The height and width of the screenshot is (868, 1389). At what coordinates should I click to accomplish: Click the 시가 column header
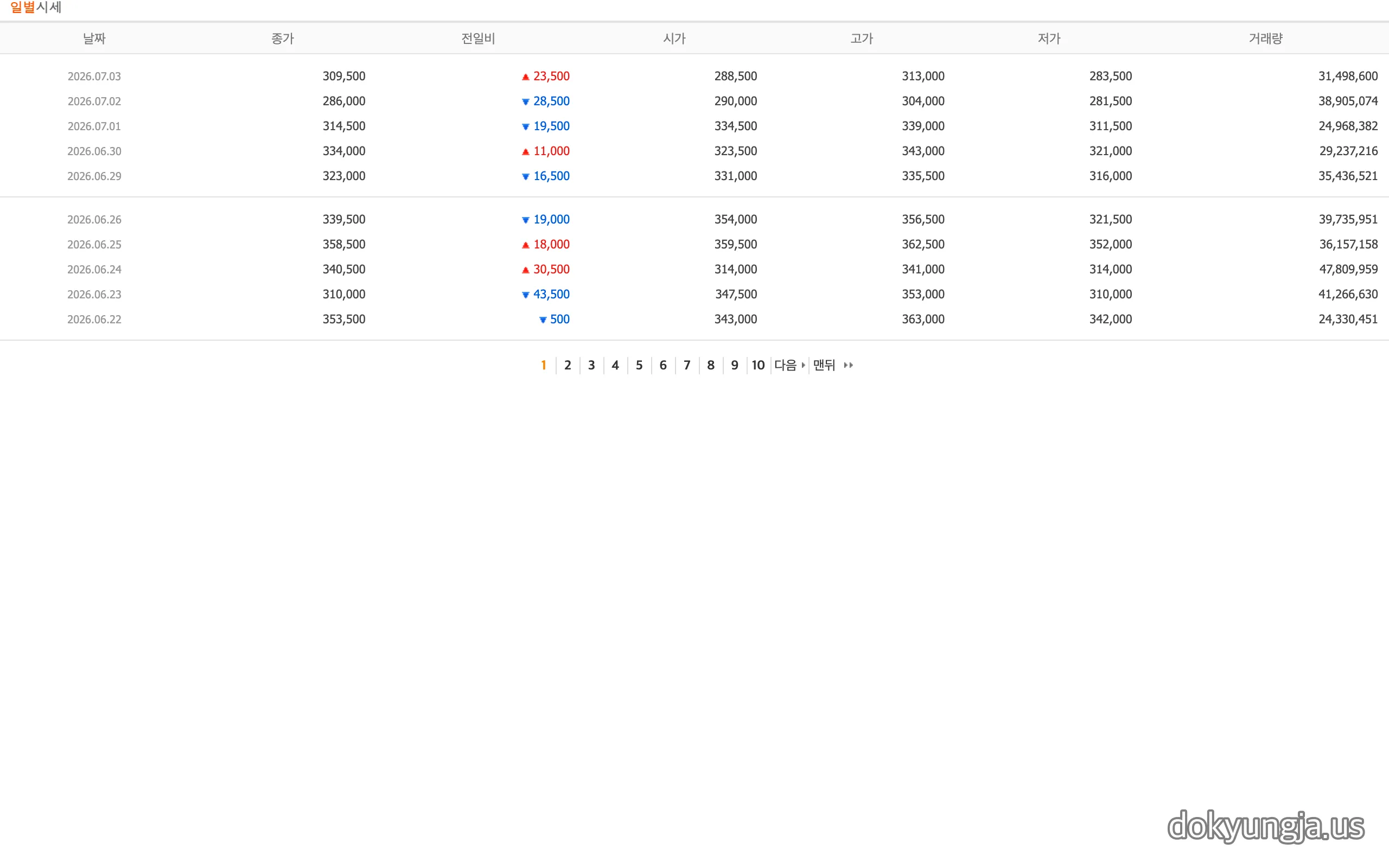(674, 39)
